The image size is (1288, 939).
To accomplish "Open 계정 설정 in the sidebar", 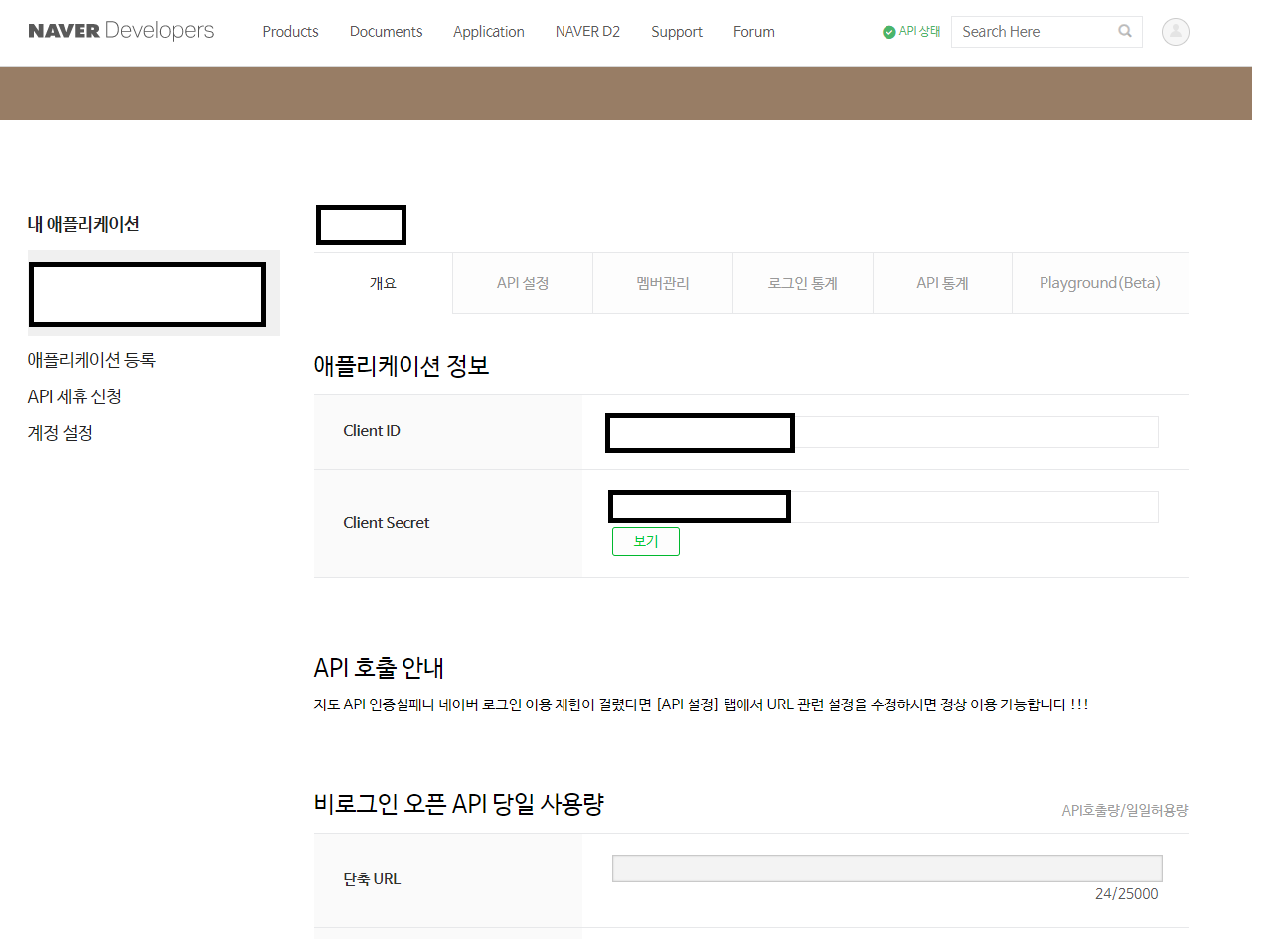I will [x=61, y=433].
